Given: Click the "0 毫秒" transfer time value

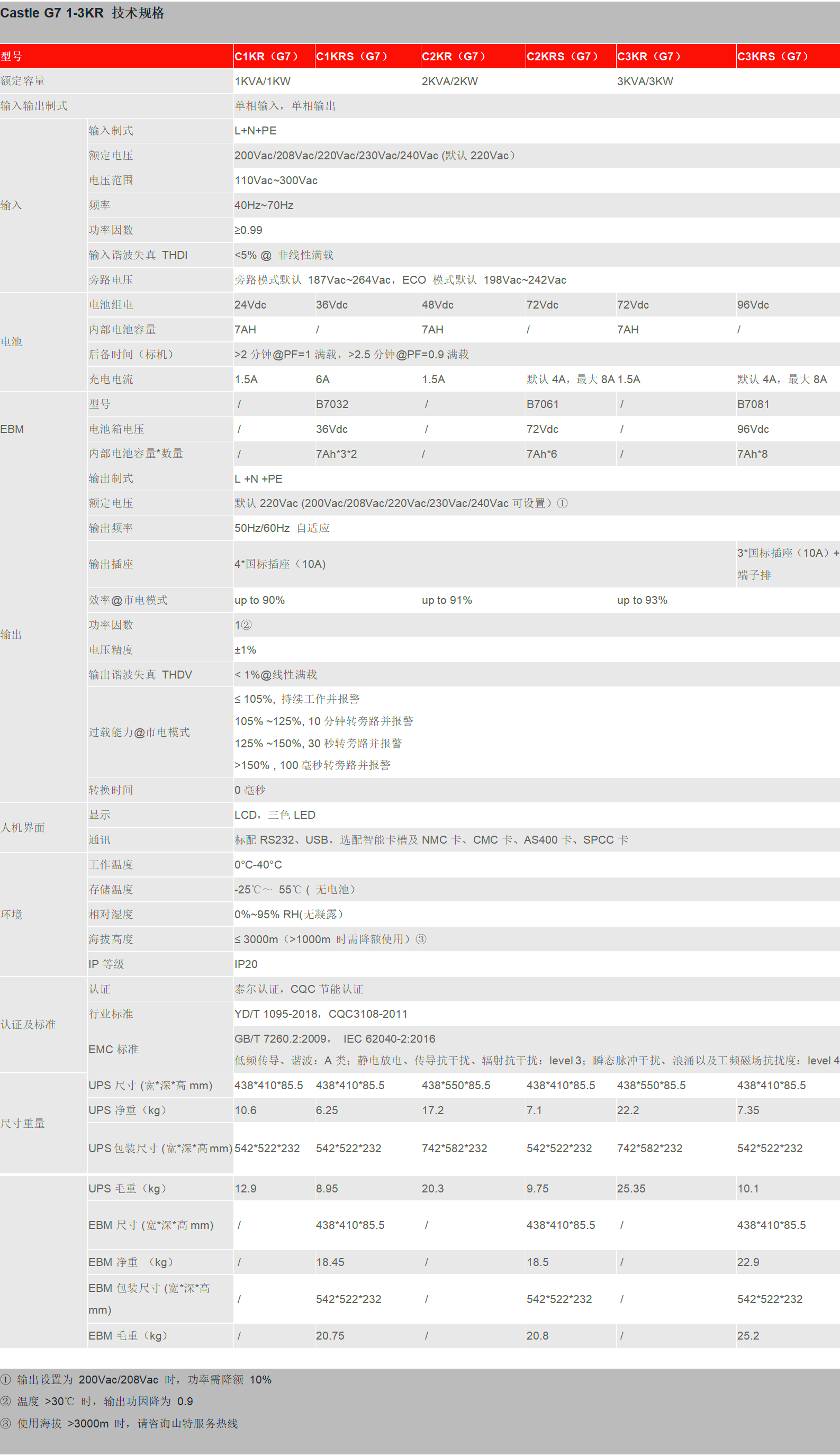Looking at the screenshot, I should (250, 790).
